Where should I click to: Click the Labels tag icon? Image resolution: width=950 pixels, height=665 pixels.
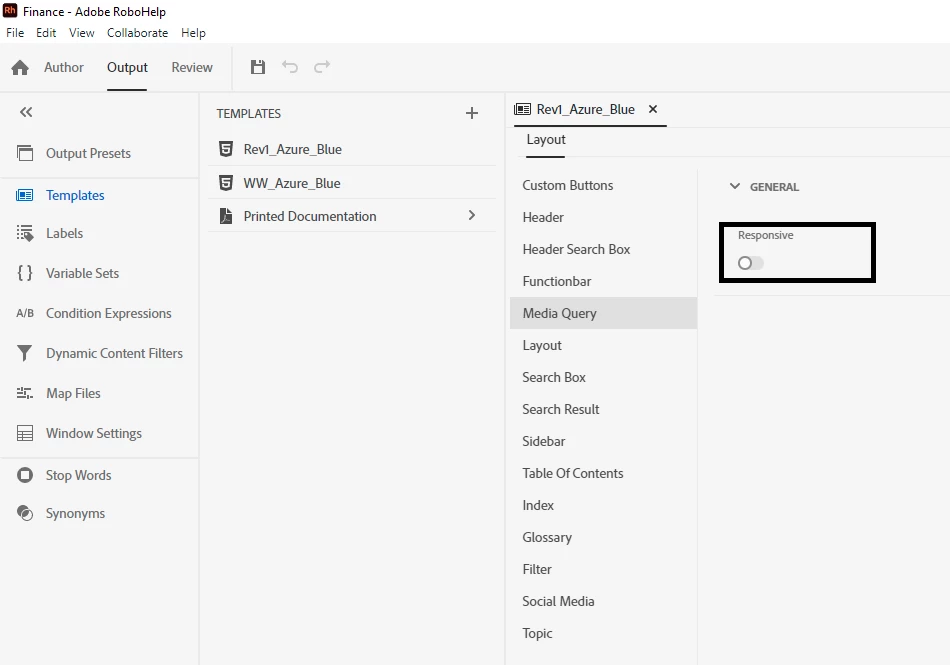click(x=25, y=233)
